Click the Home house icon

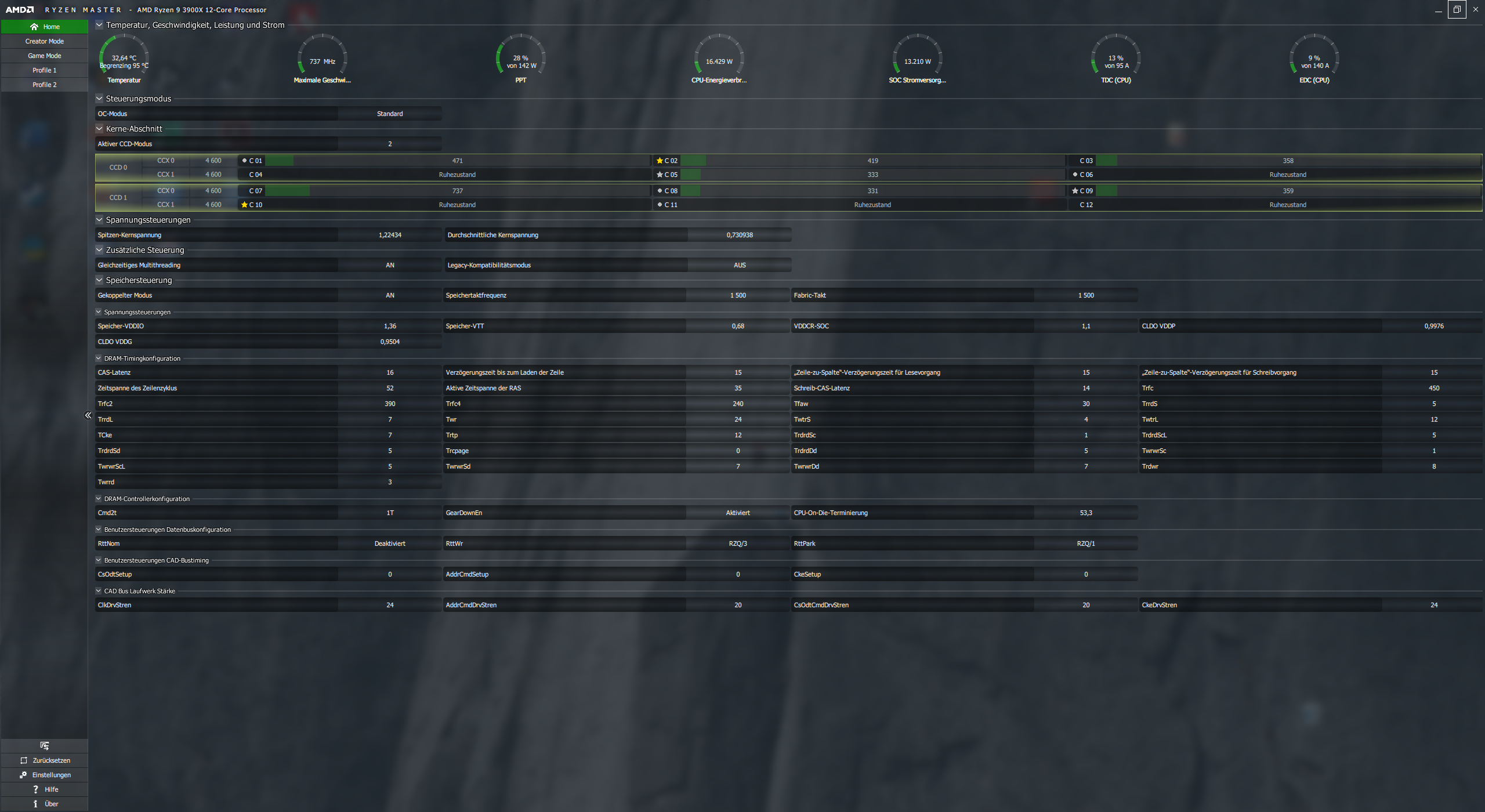point(34,27)
